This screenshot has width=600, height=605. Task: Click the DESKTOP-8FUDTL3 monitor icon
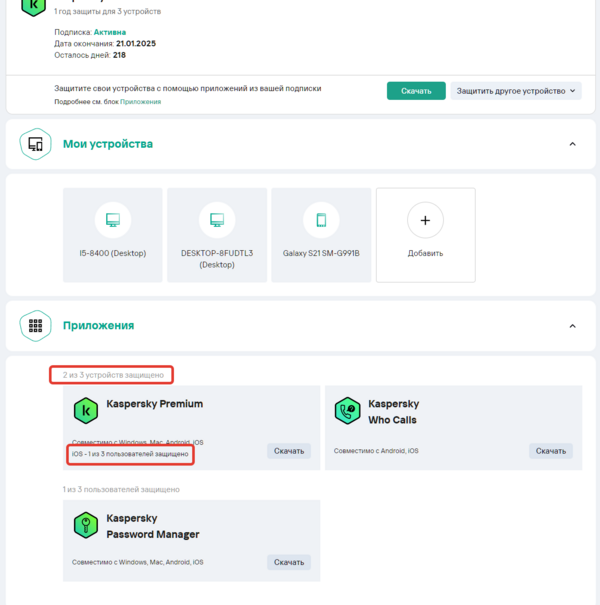click(215, 220)
